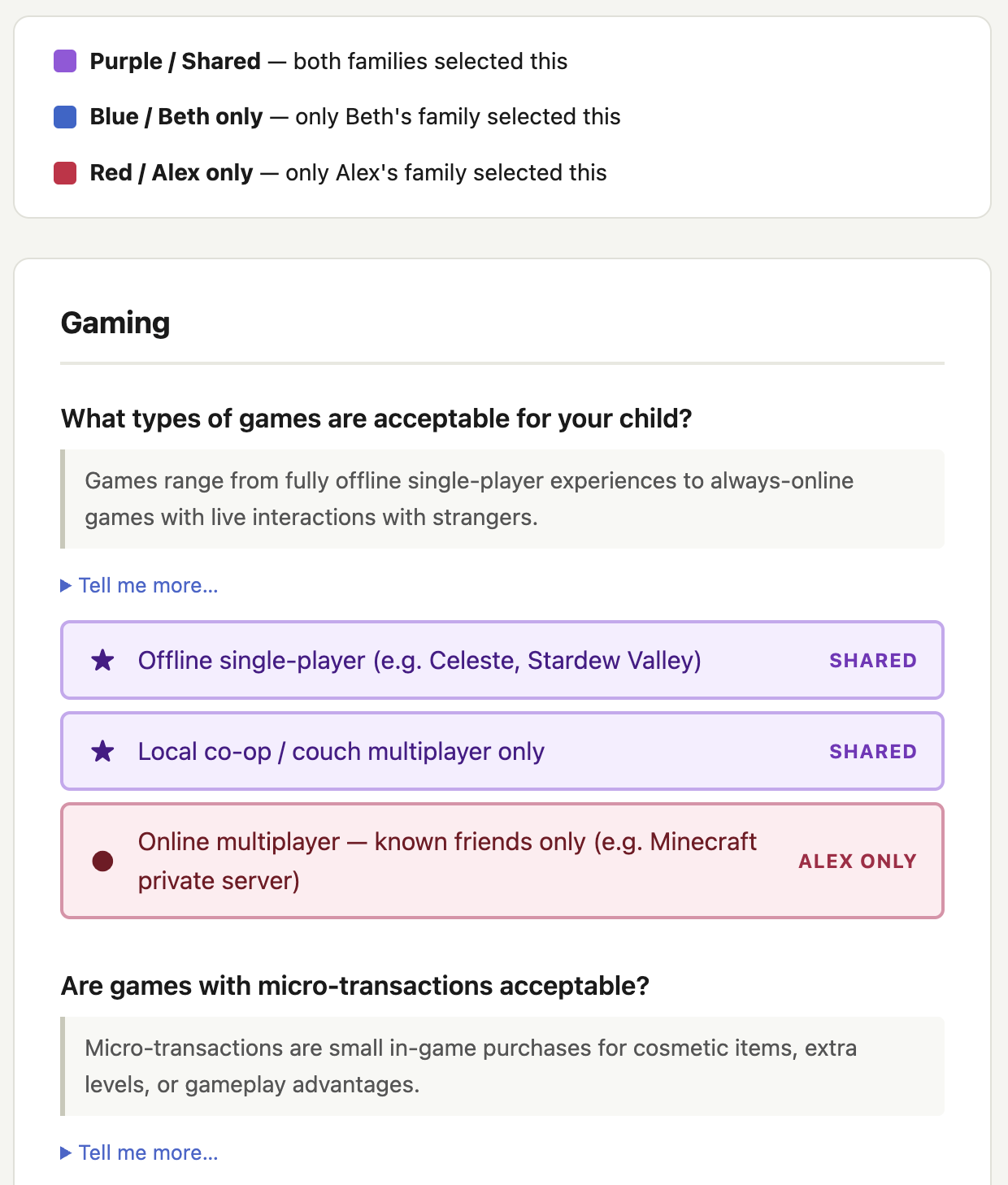1008x1185 pixels.
Task: Click the red Alex only legend swatch
Action: [65, 173]
